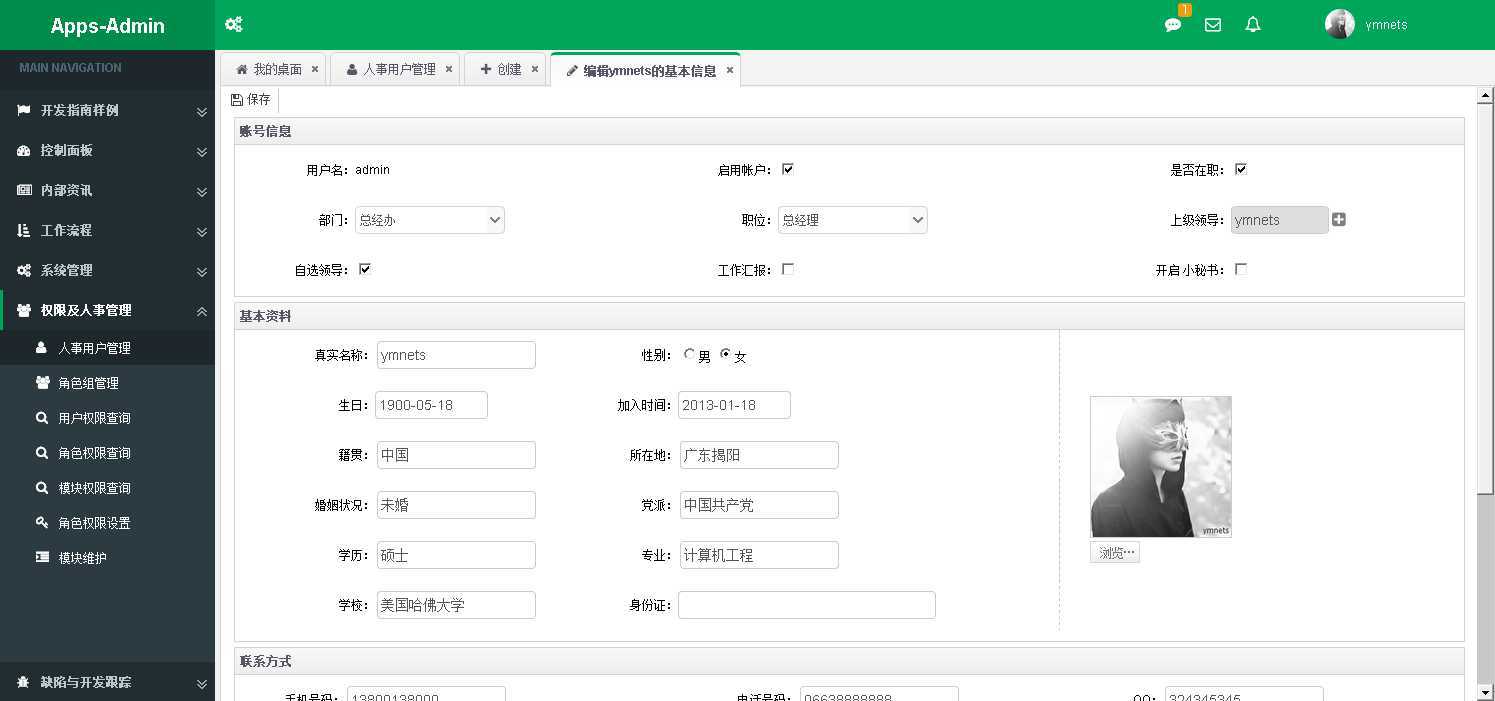Expand the 开发指南样例 menu chevron

pyautogui.click(x=201, y=112)
